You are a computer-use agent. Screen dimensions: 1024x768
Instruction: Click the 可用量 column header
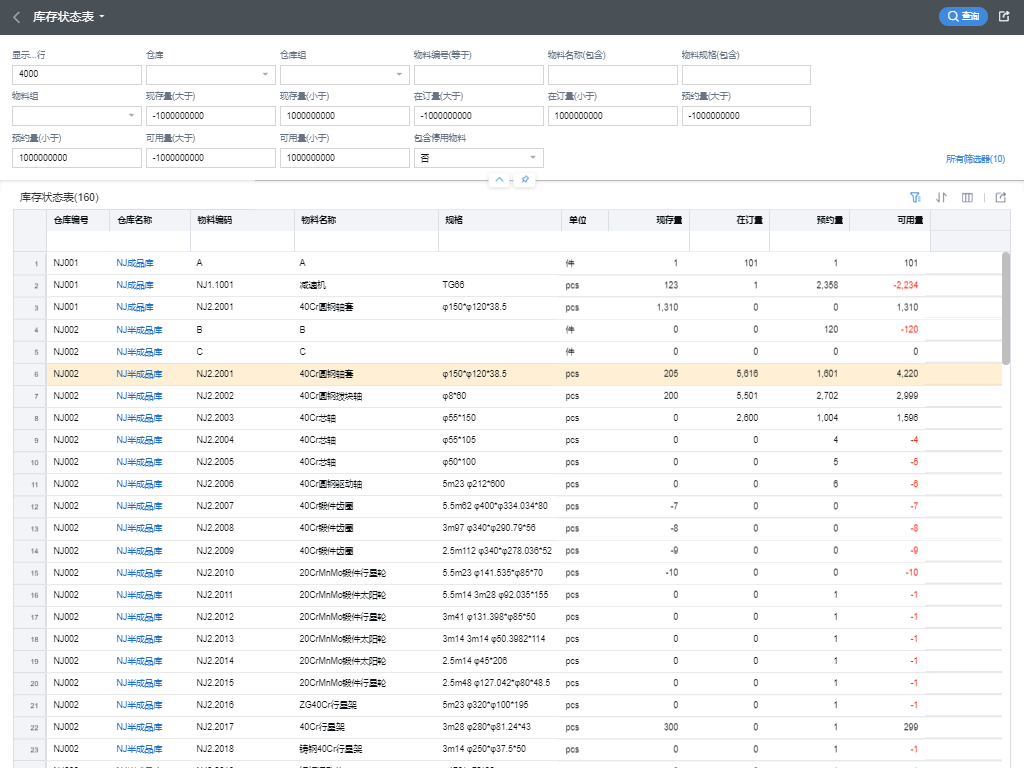click(x=890, y=220)
